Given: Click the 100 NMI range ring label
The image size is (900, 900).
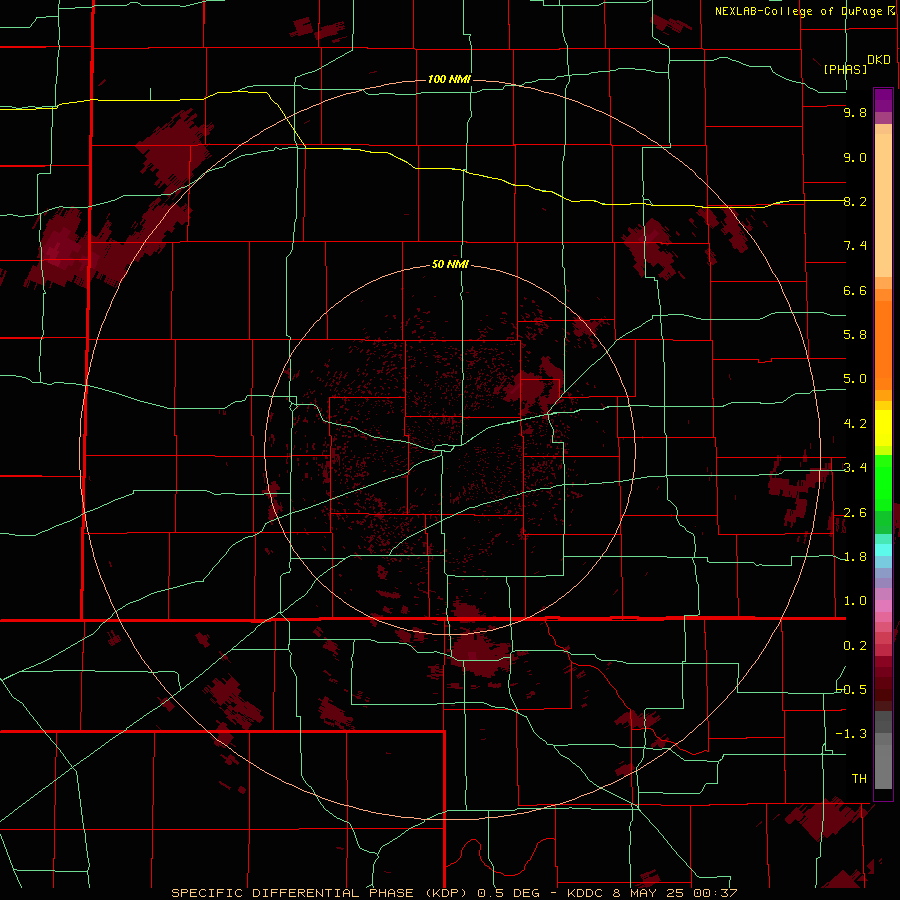Looking at the screenshot, I should (x=449, y=79).
